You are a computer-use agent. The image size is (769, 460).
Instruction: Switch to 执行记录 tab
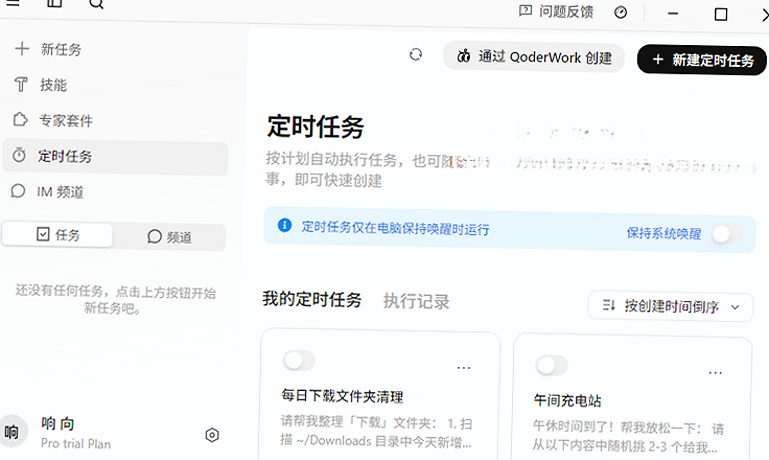(x=416, y=301)
